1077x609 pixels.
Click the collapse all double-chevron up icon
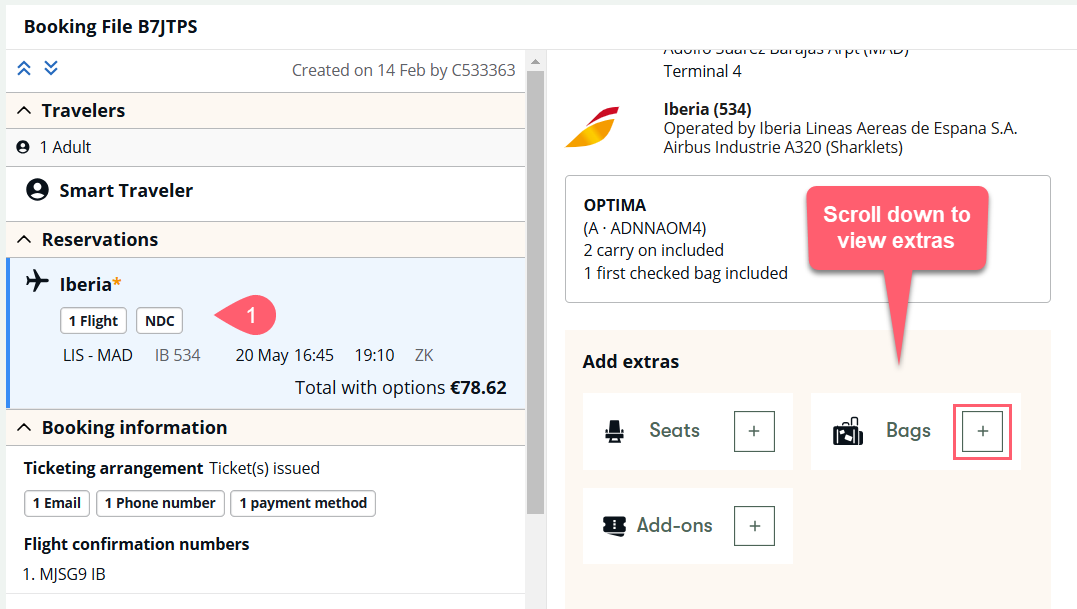(24, 68)
